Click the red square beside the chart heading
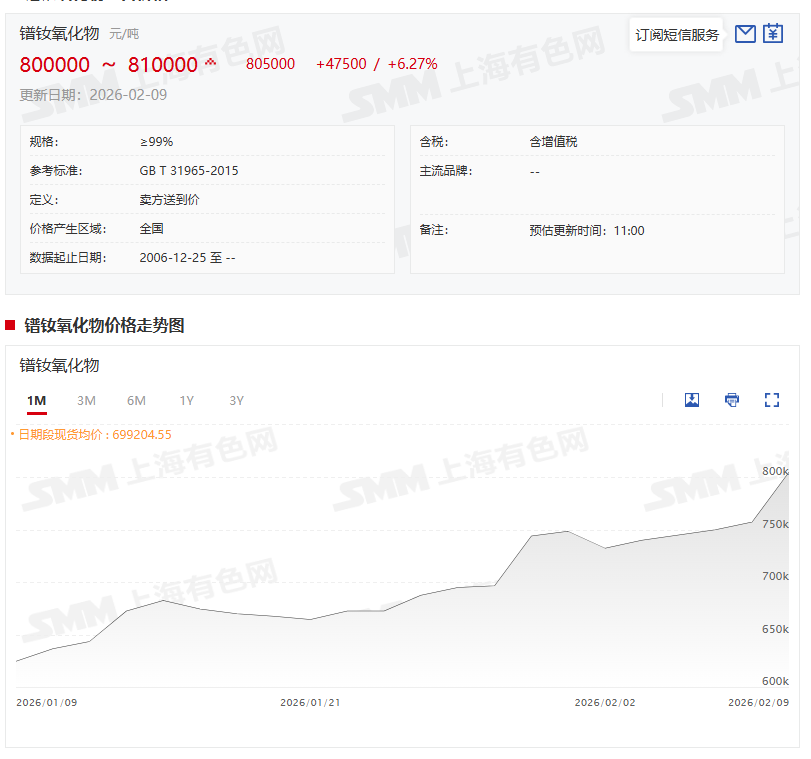This screenshot has width=811, height=759. [x=10, y=325]
